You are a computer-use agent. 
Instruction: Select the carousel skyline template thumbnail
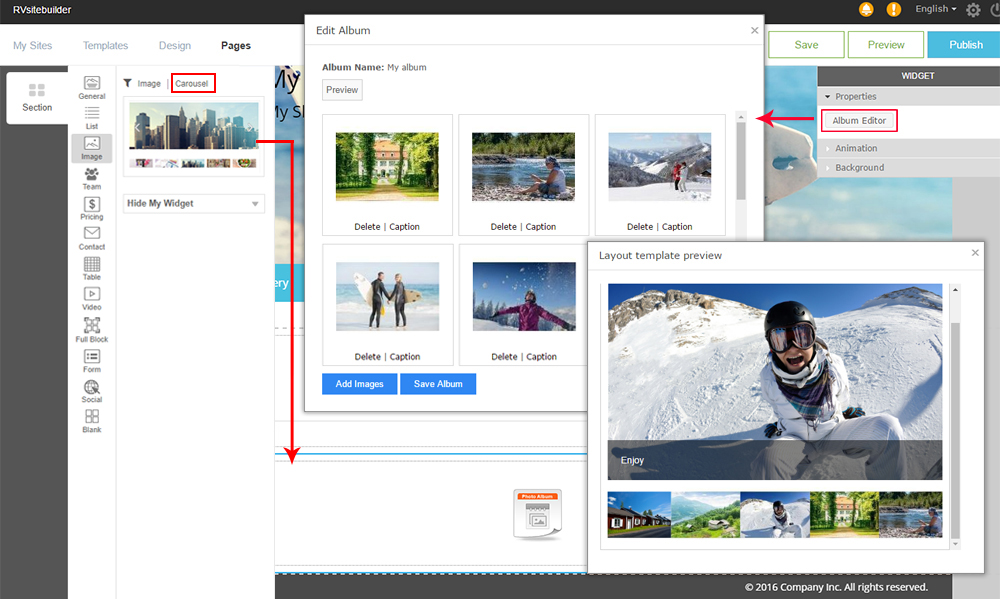[x=193, y=135]
